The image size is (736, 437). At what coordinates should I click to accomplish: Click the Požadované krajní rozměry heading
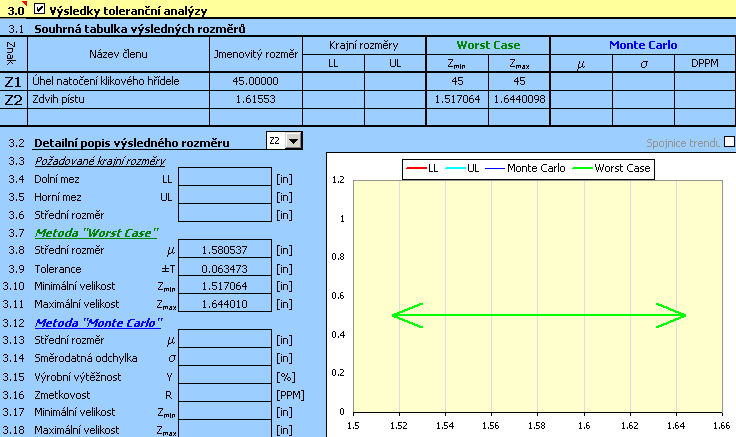coord(100,161)
